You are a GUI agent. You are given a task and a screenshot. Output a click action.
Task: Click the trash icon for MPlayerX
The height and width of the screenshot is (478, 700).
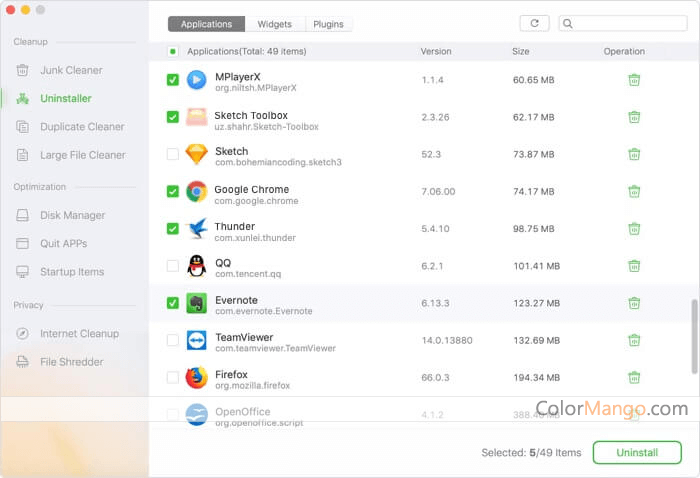pyautogui.click(x=634, y=80)
